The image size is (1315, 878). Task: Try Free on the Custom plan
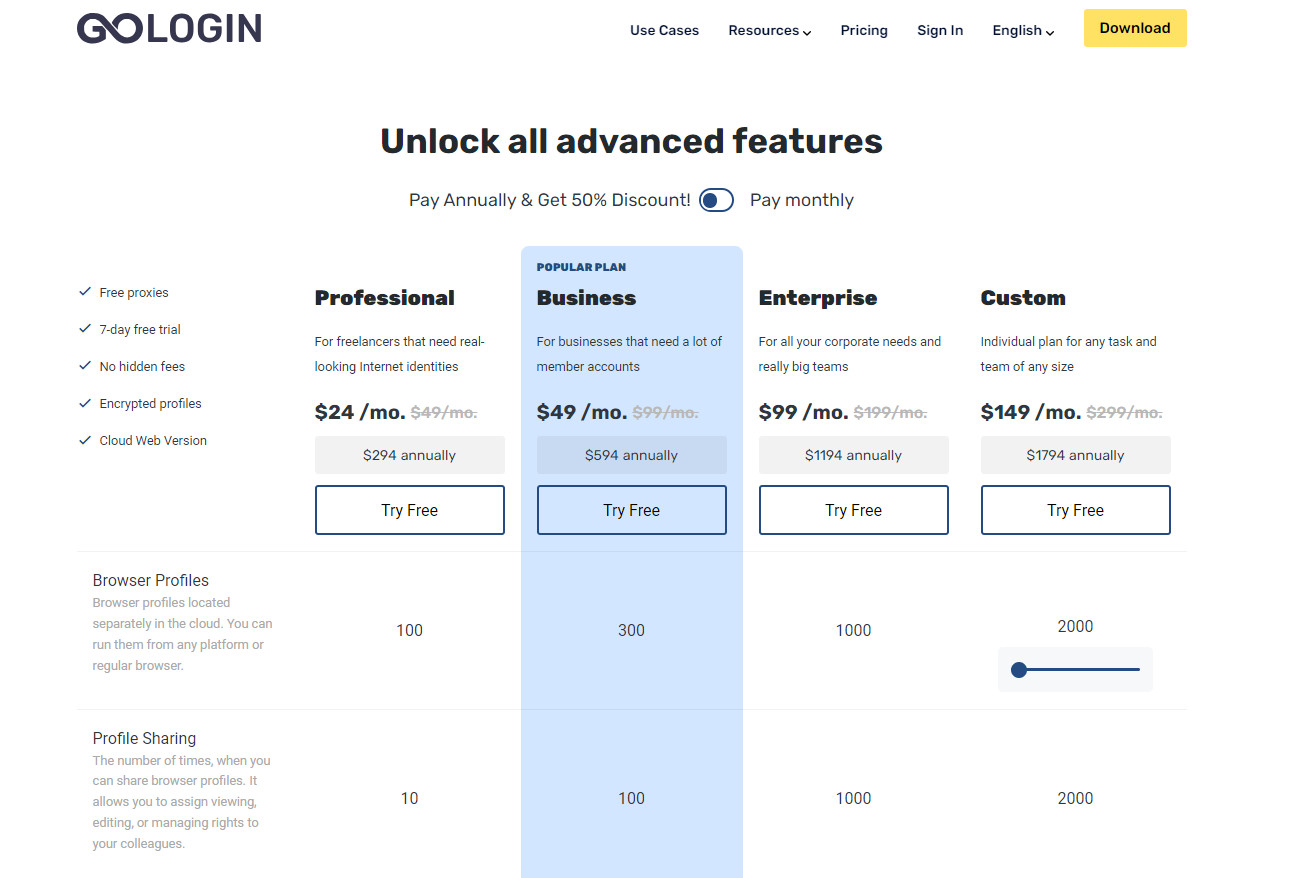[1076, 510]
